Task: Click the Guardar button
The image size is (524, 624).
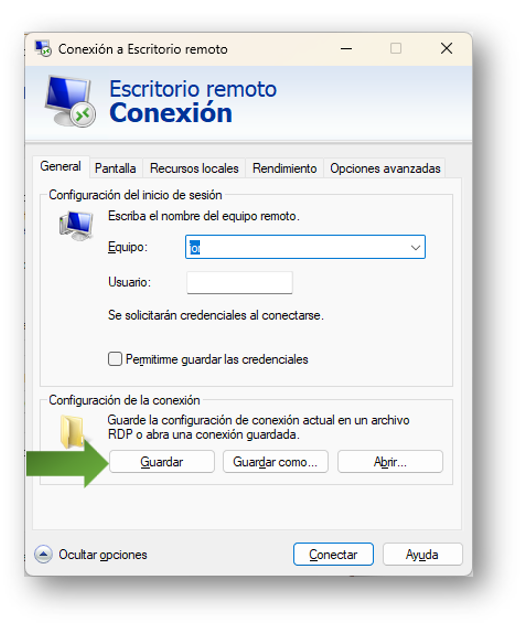Action: pyautogui.click(x=162, y=462)
